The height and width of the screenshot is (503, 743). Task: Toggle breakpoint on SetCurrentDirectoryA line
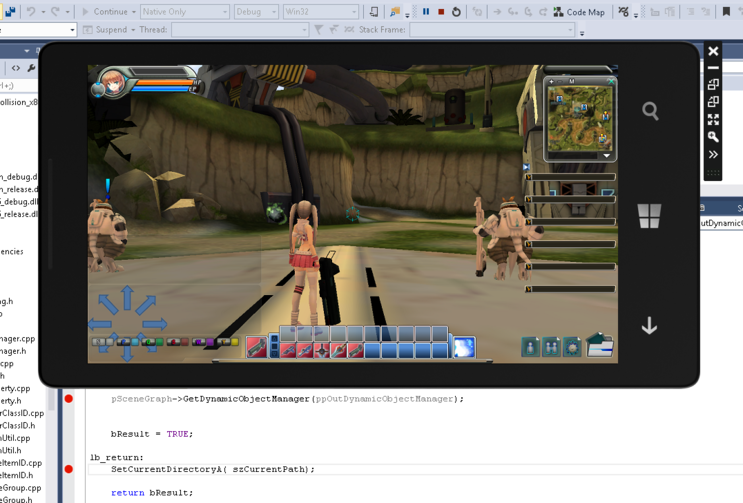point(69,469)
